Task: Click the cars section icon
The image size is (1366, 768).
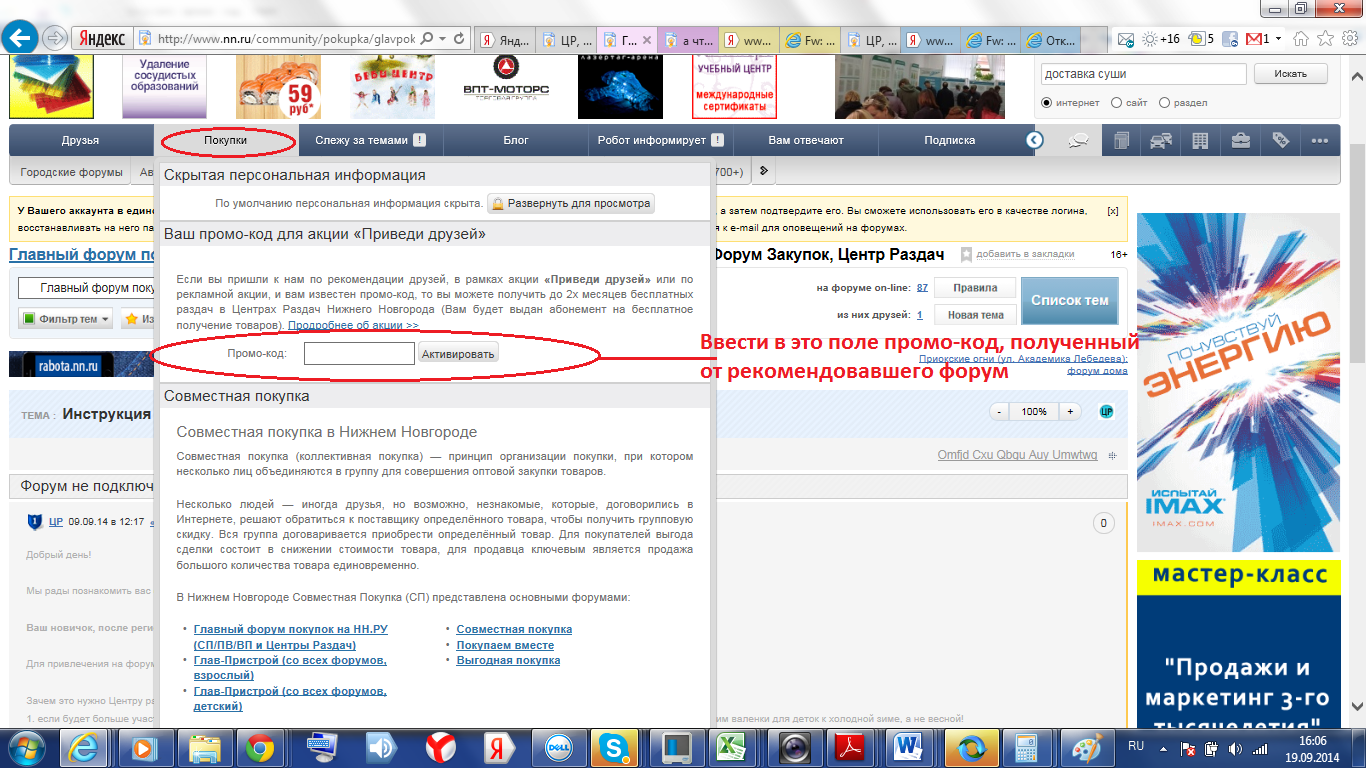Action: (x=1160, y=141)
